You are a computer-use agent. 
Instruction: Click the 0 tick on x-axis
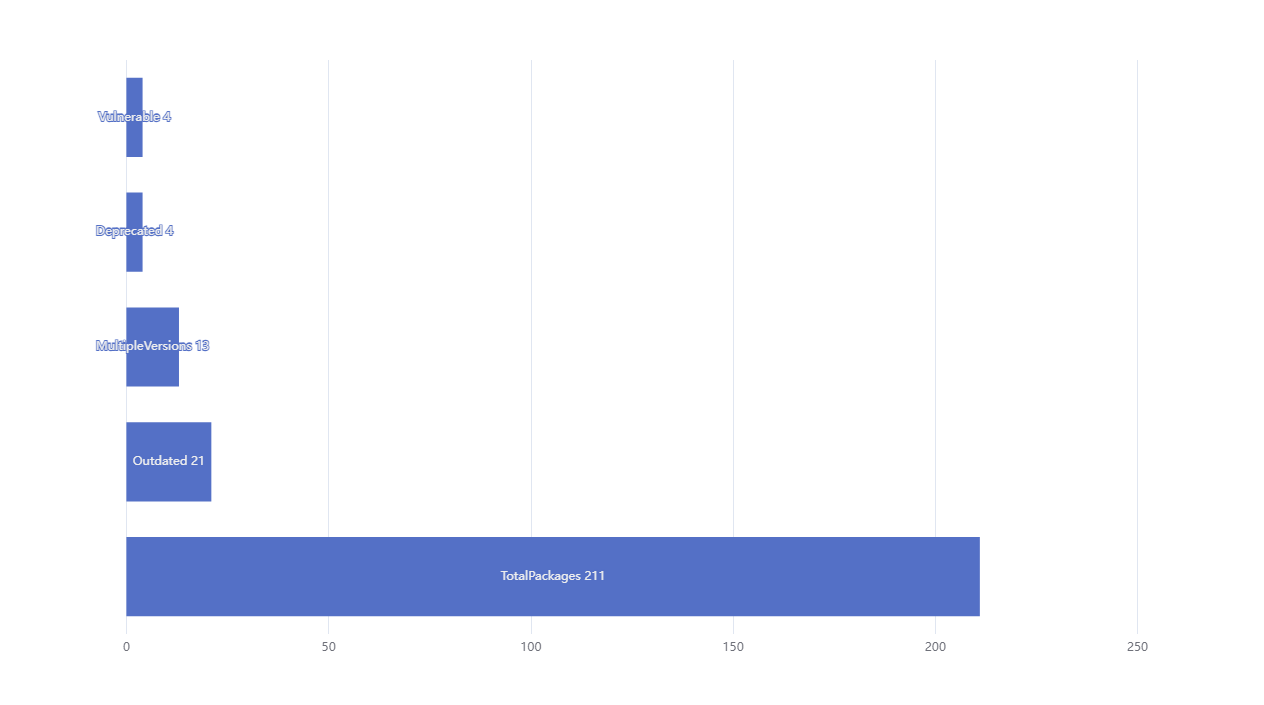click(126, 647)
